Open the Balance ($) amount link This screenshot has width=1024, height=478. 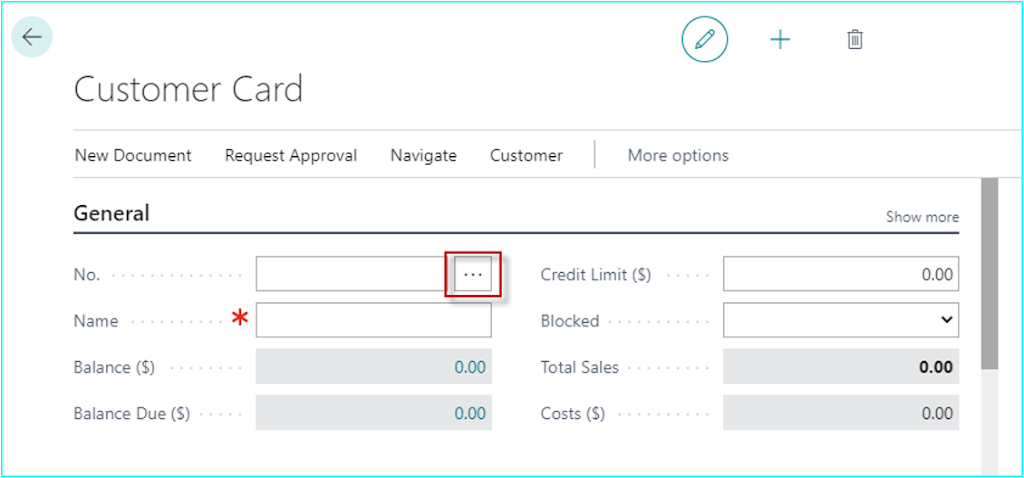coord(470,367)
